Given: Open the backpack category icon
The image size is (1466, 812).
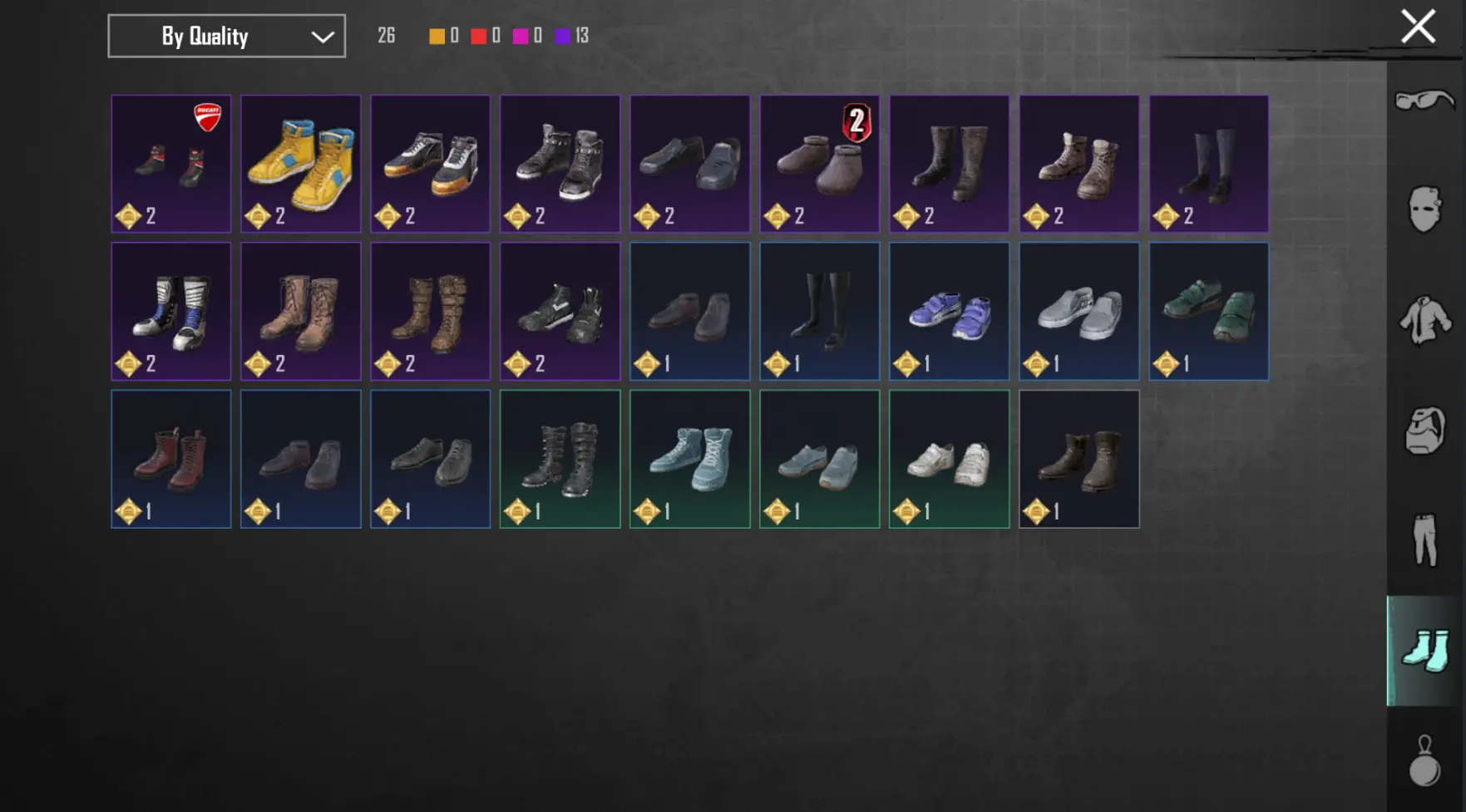Looking at the screenshot, I should click(1424, 430).
